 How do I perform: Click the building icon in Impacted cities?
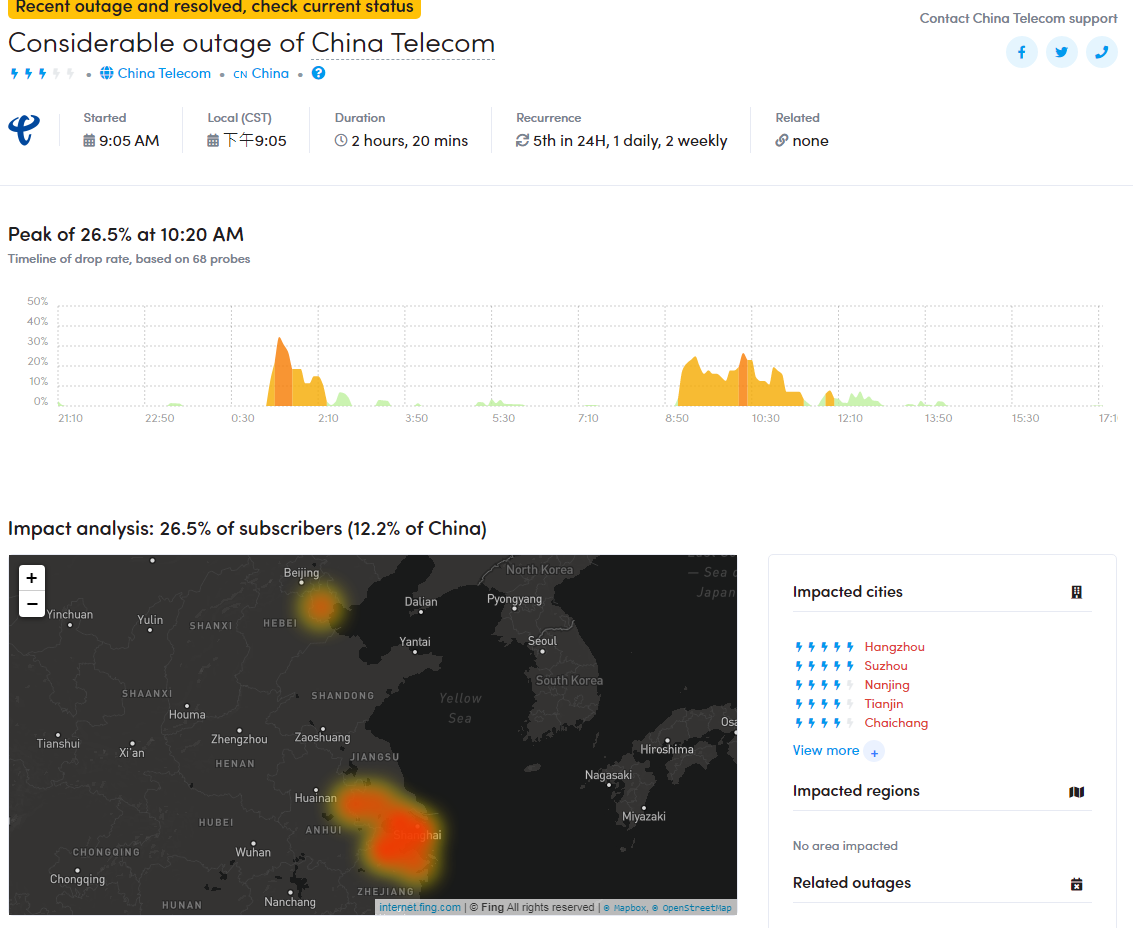tap(1076, 592)
